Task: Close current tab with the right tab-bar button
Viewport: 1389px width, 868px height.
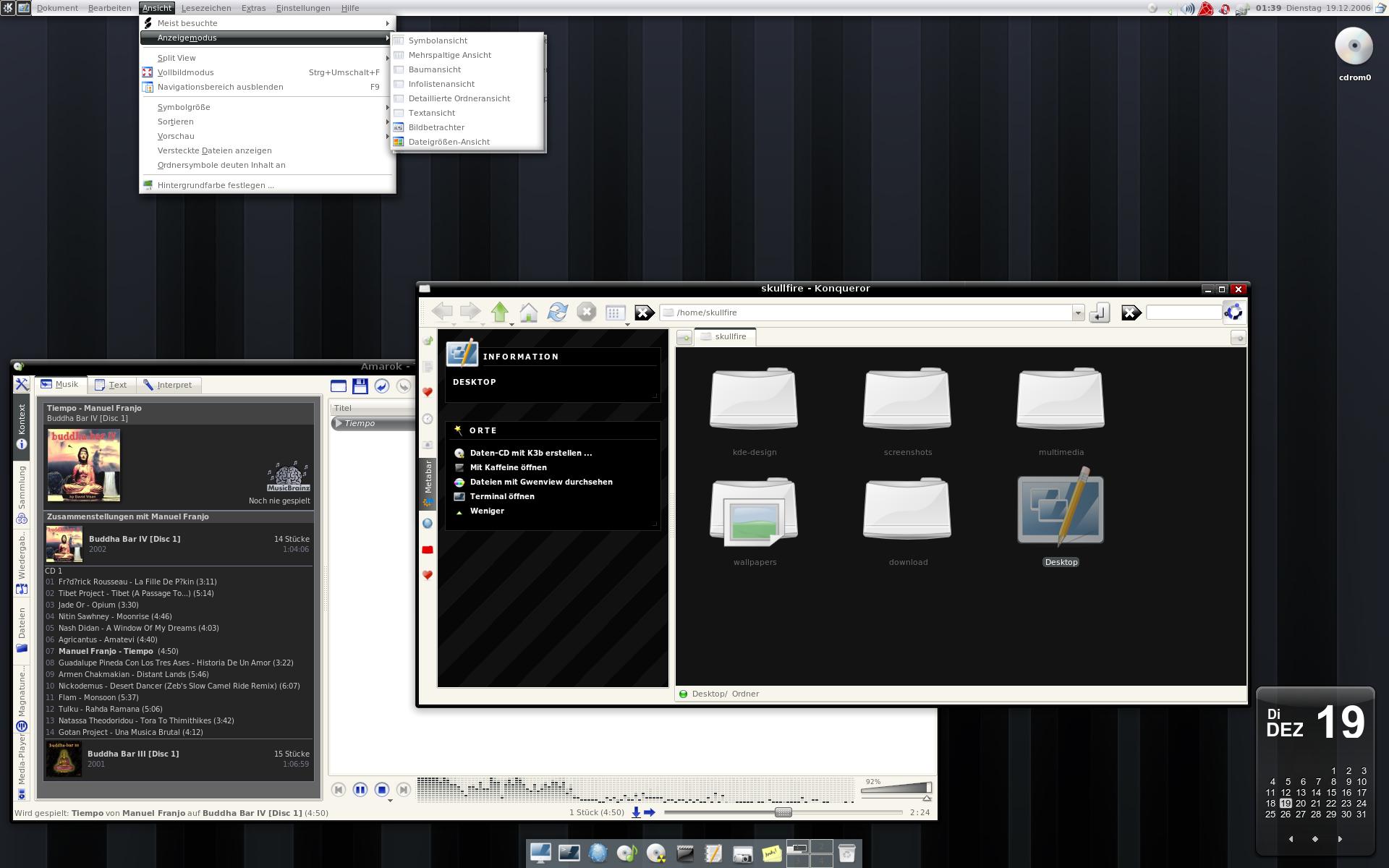Action: pyautogui.click(x=1238, y=338)
